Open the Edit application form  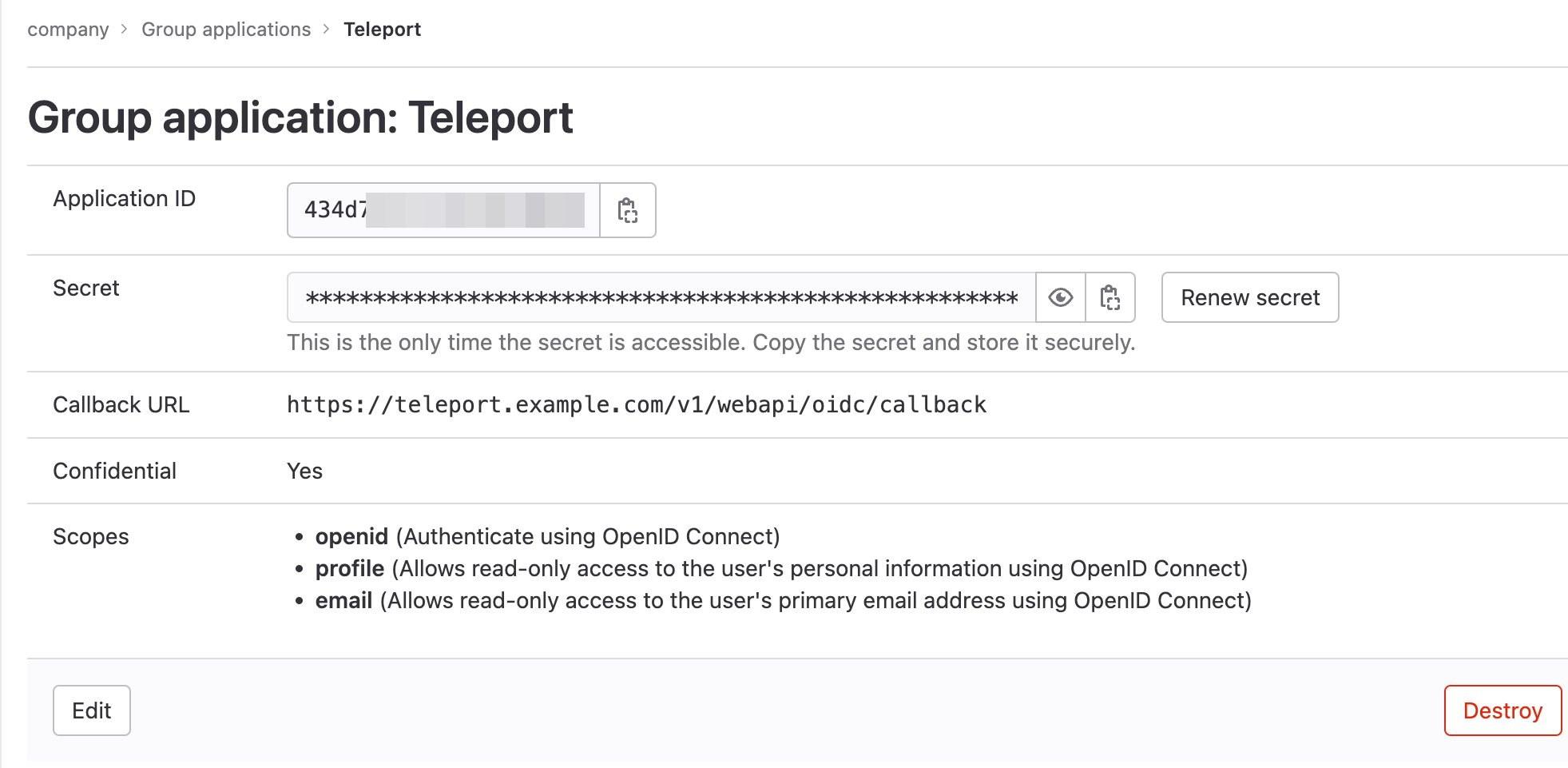(x=92, y=710)
